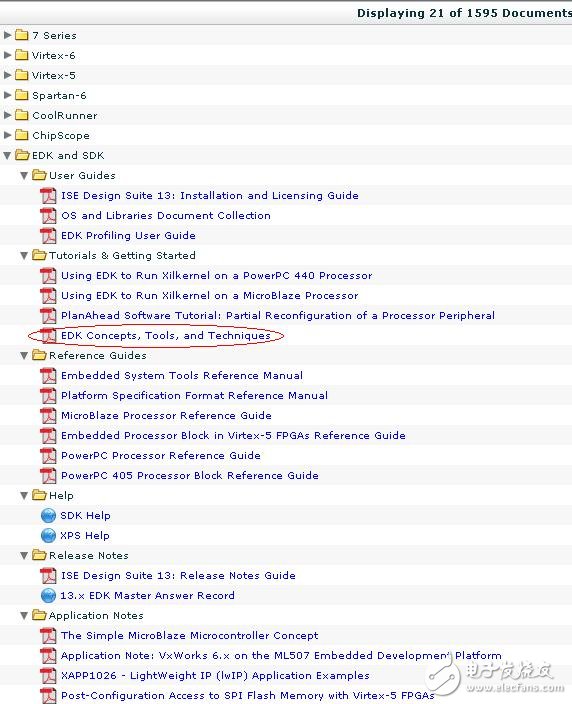
Task: Select the Tutorials & Getting Started label
Action: point(122,255)
